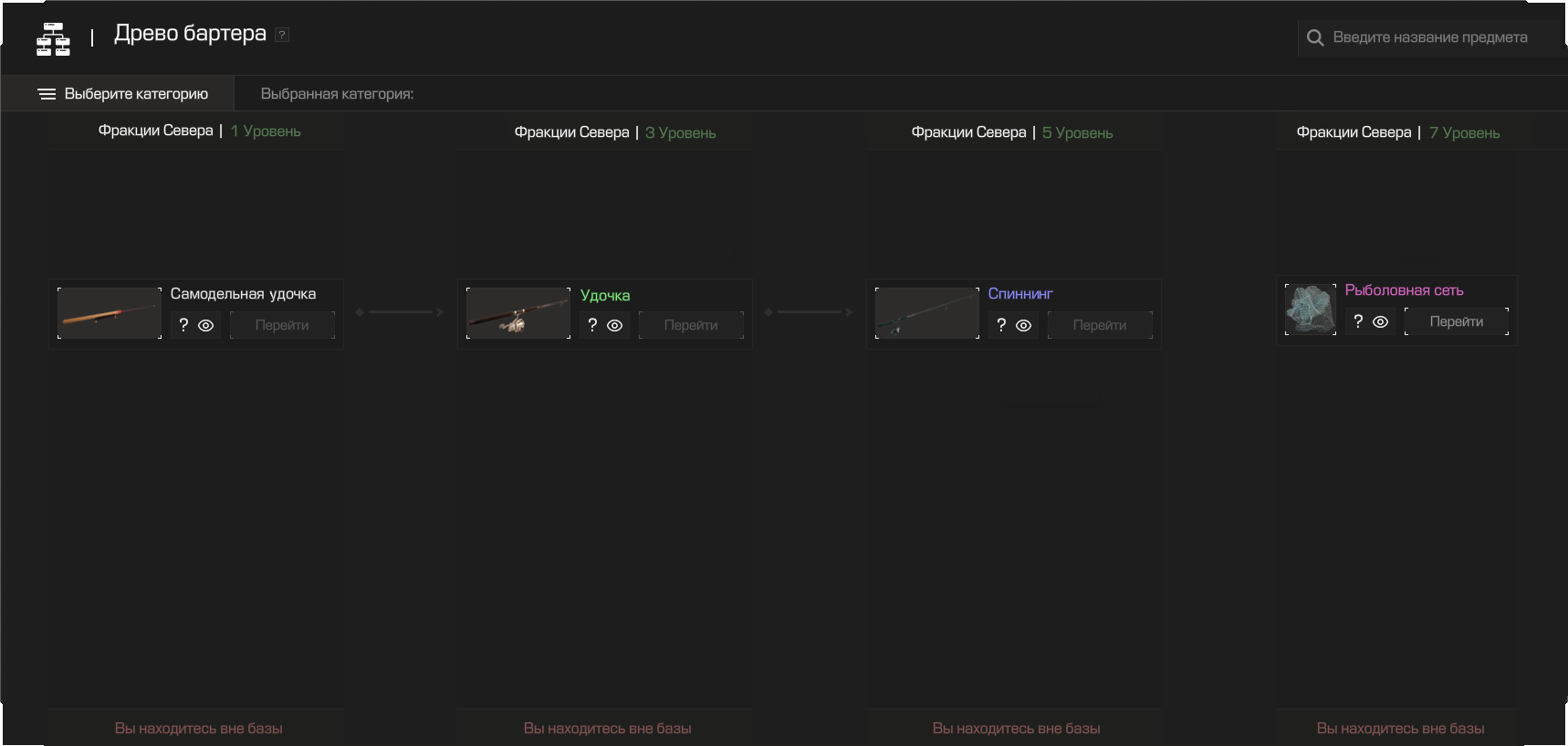Toggle eye icon for Удочка
The image size is (1568, 746).
(615, 325)
